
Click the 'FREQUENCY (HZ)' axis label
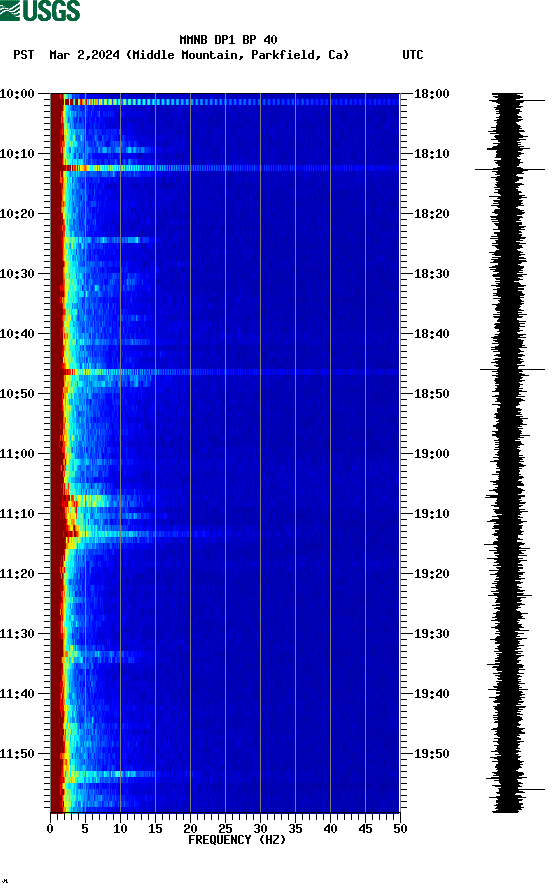[x=237, y=840]
